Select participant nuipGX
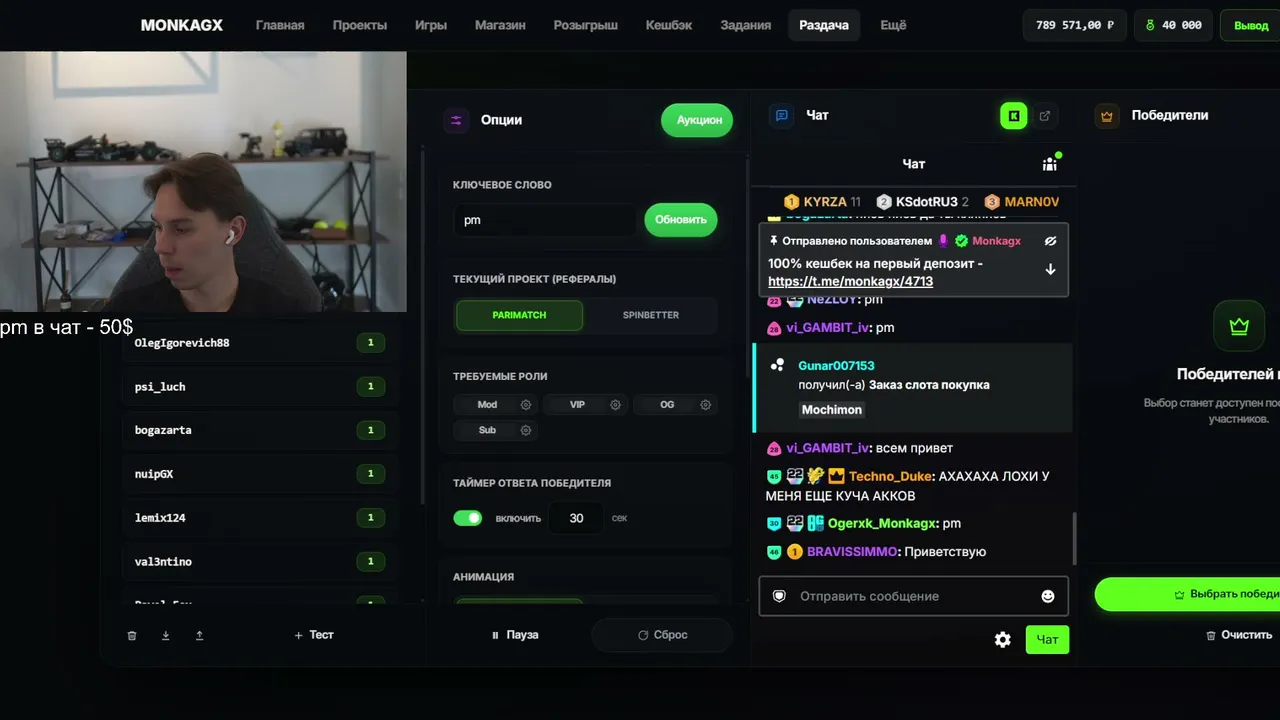The width and height of the screenshot is (1280, 720). pos(258,474)
